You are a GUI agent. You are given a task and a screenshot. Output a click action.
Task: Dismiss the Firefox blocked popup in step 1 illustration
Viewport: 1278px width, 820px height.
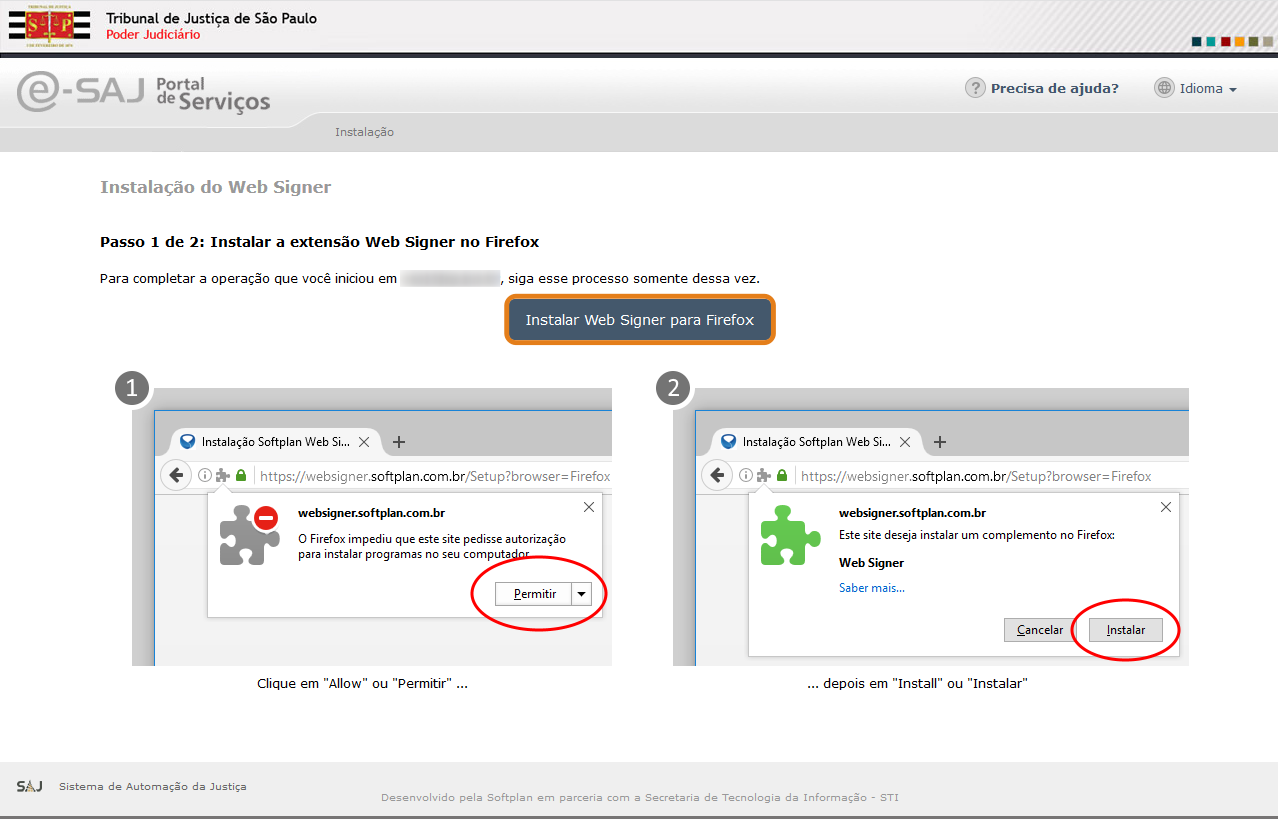pyautogui.click(x=589, y=507)
